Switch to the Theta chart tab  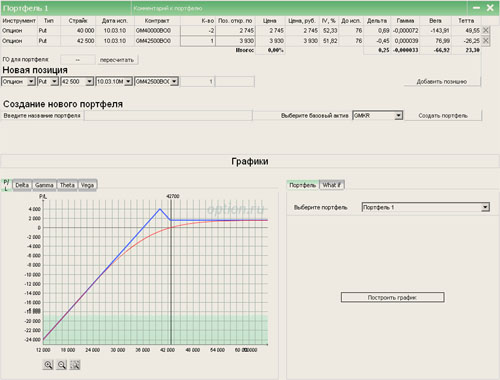click(x=67, y=185)
